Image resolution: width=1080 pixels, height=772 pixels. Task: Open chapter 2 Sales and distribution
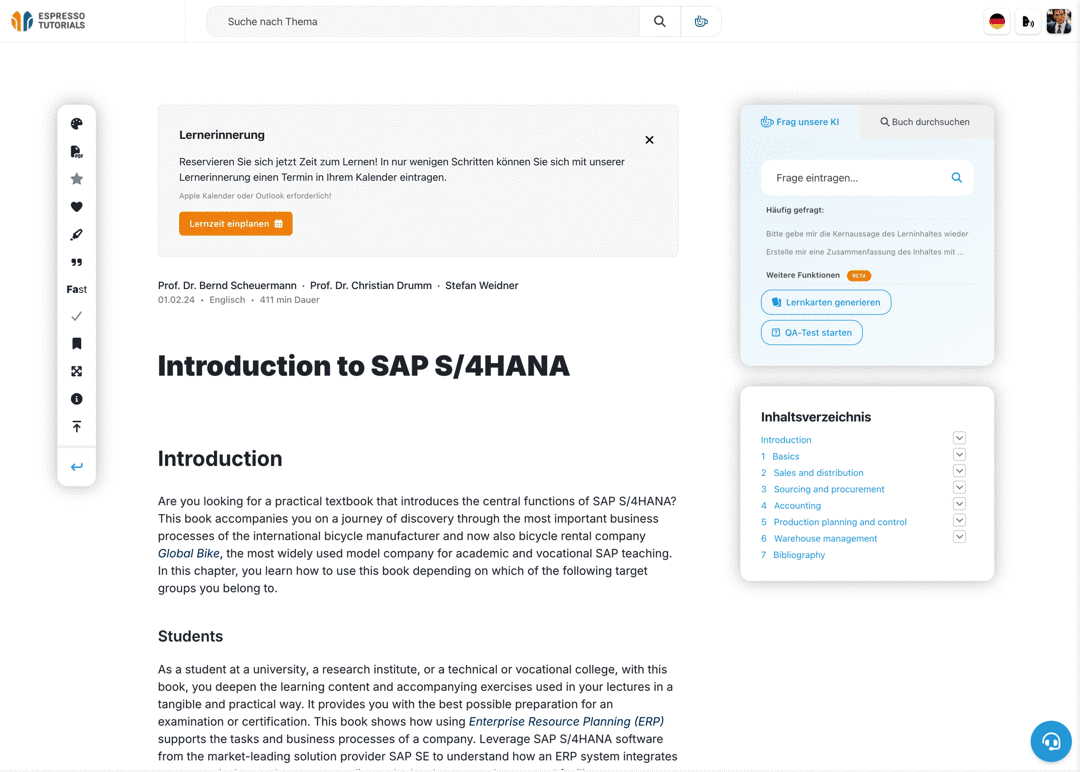point(812,472)
